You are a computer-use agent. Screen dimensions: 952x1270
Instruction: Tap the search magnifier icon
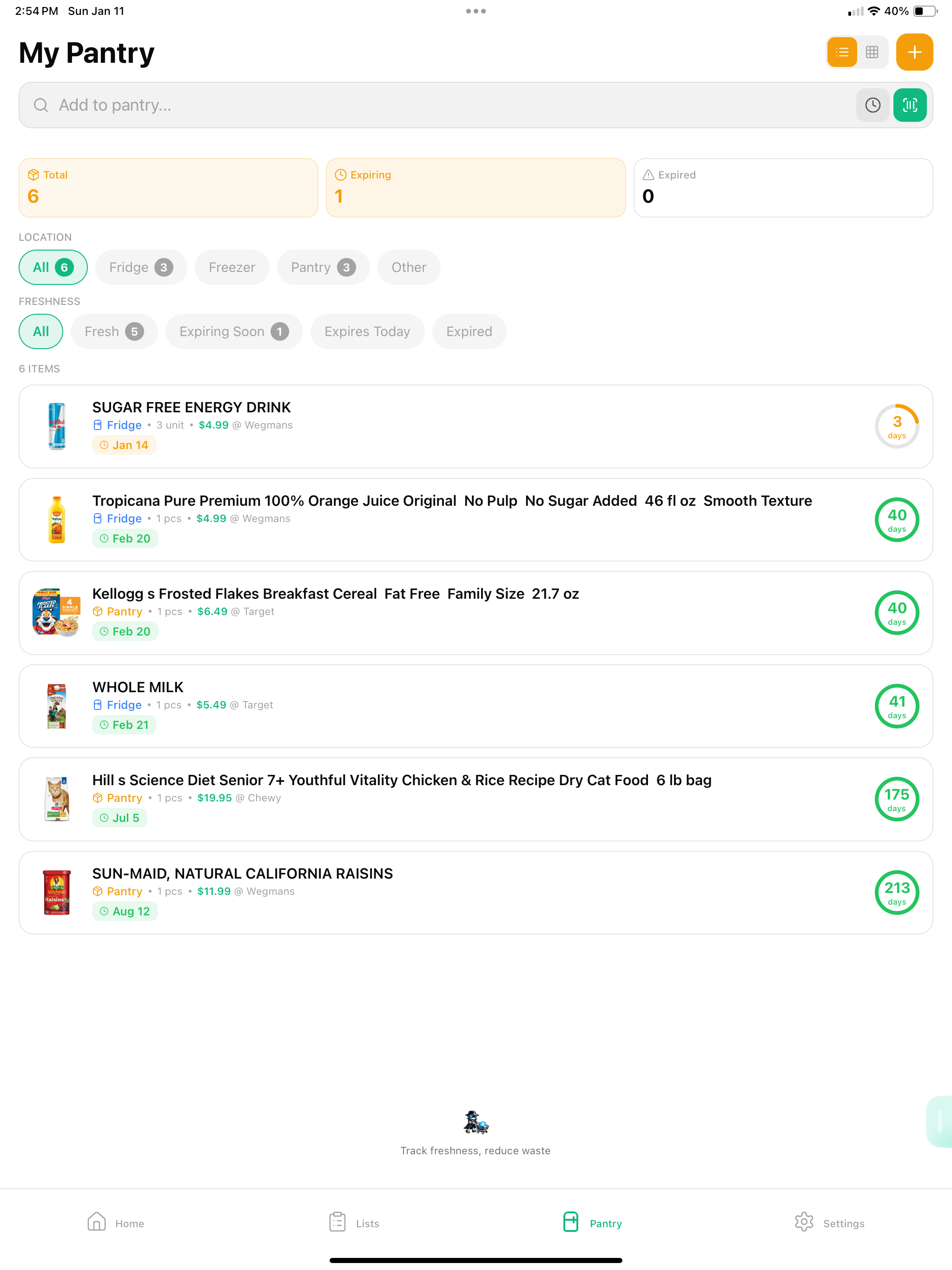click(41, 105)
